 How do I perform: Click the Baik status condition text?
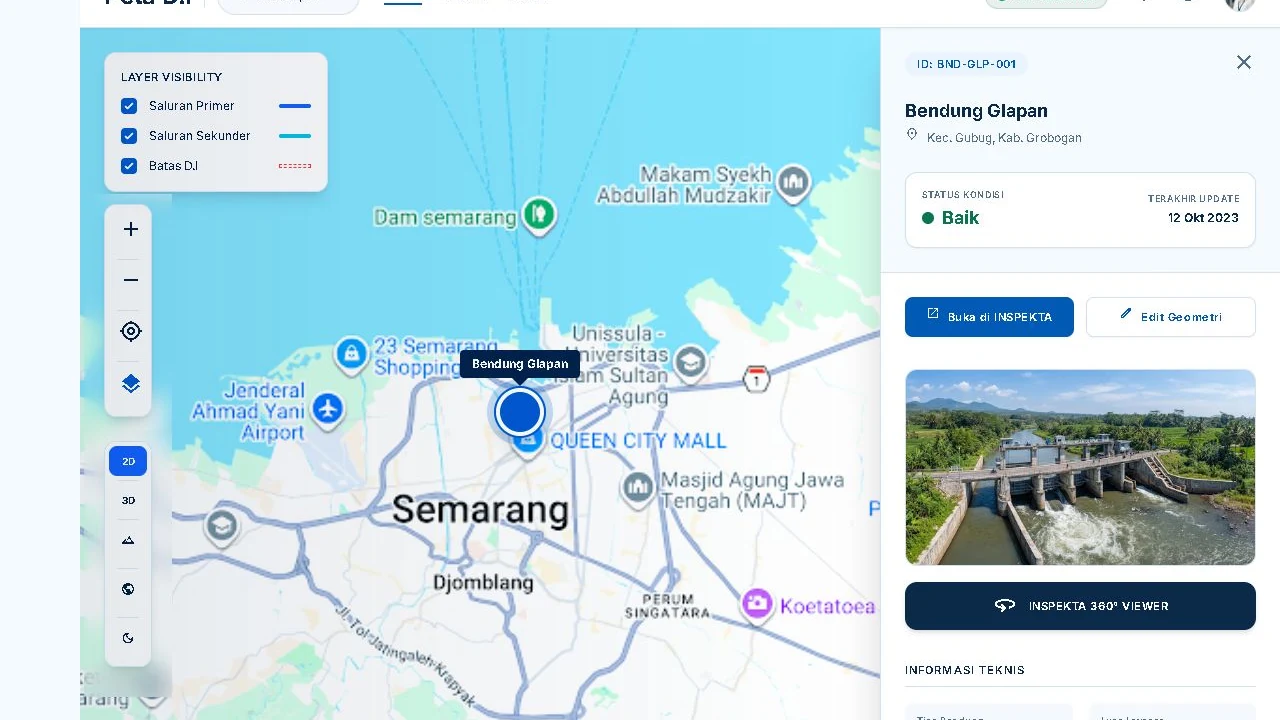coord(960,218)
